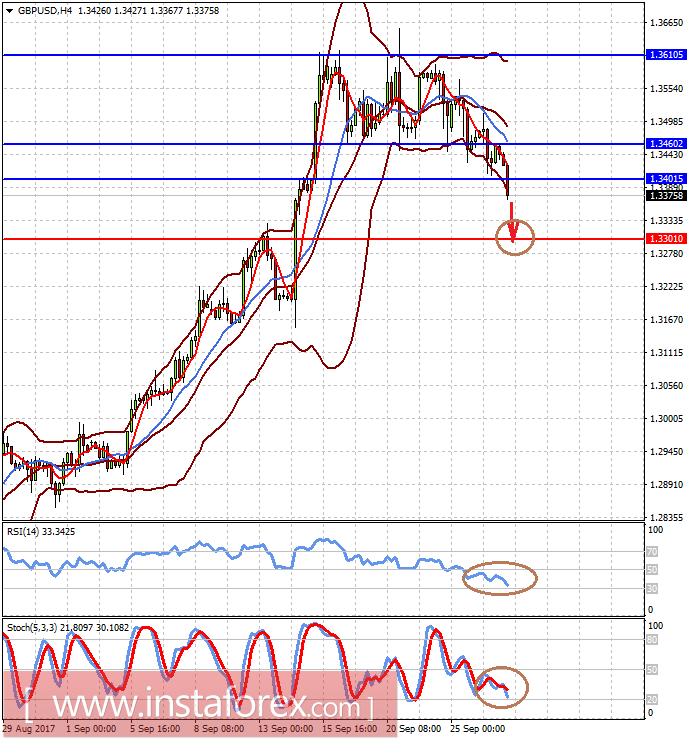Click the GBPUSD,H4 symbol title

coord(44,10)
